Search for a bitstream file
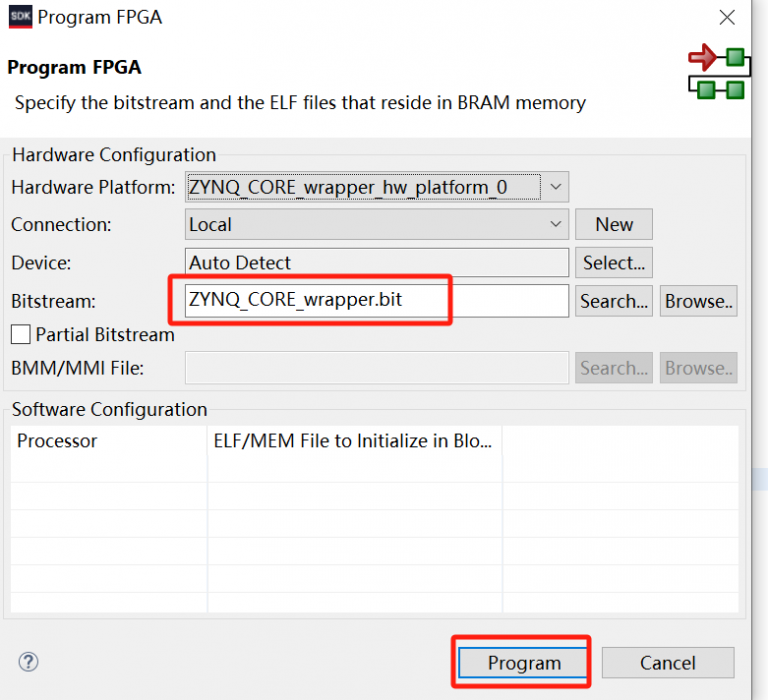Viewport: 768px width, 700px height. [x=613, y=301]
